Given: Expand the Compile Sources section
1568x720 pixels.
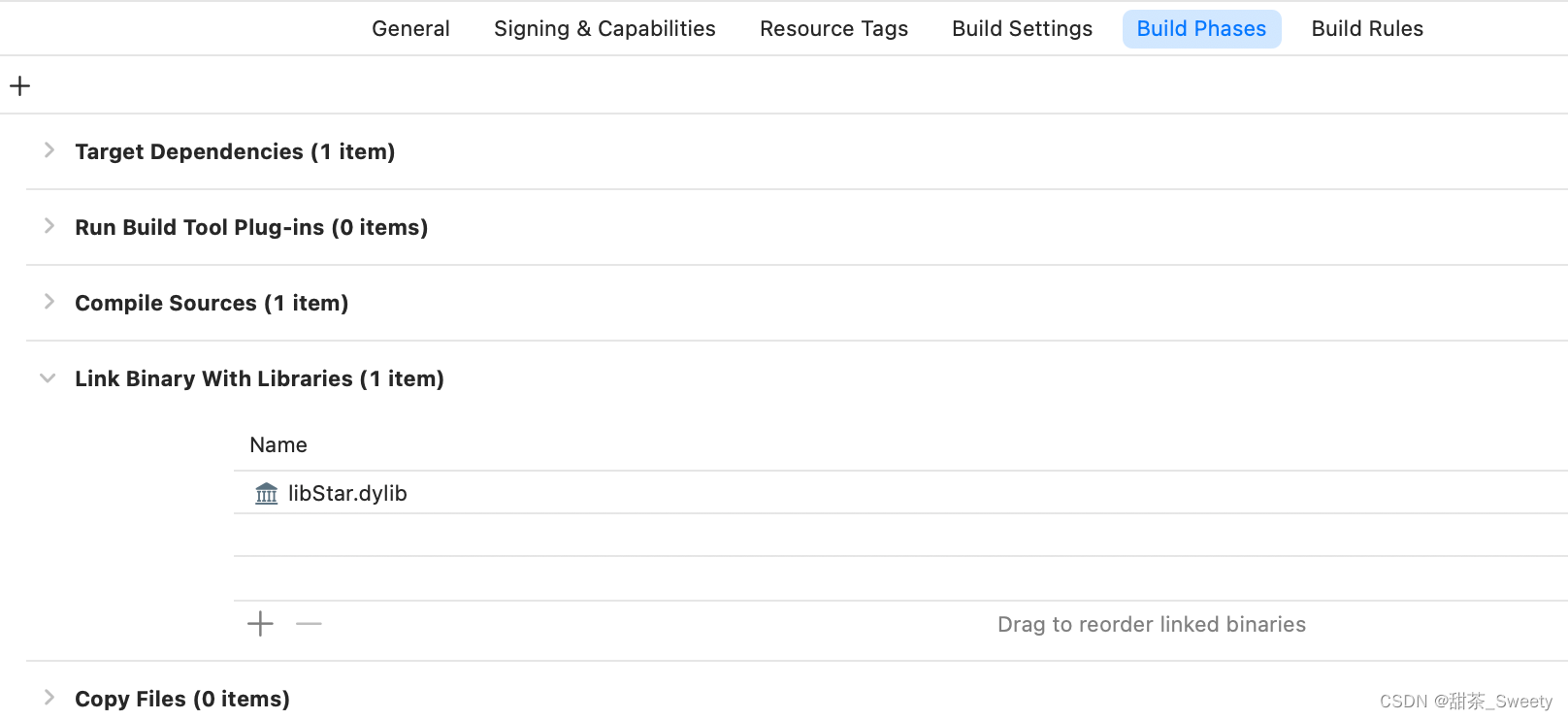Looking at the screenshot, I should click(x=49, y=302).
